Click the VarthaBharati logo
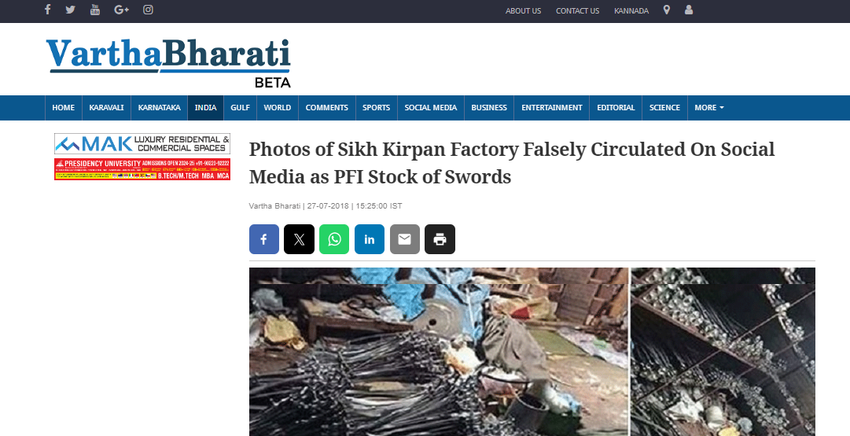The image size is (850, 436). (x=169, y=62)
